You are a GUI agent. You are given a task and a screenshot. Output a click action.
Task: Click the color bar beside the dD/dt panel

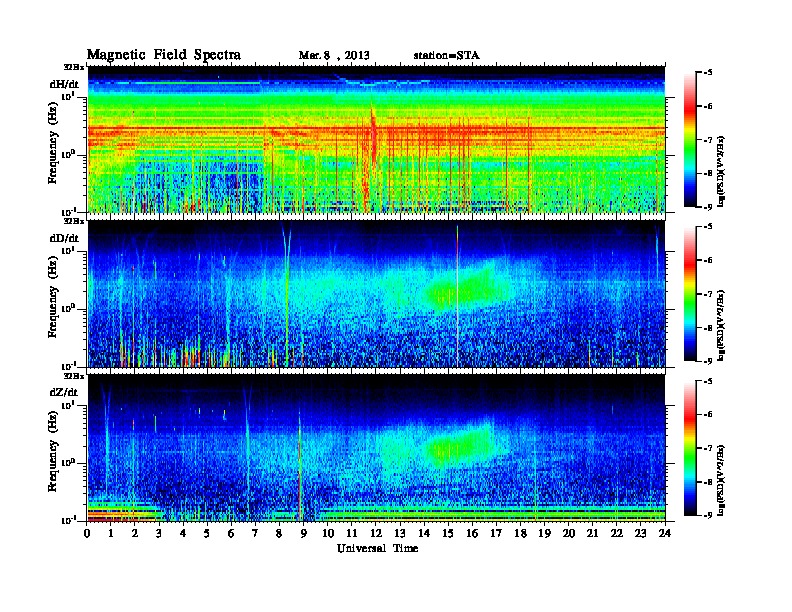690,294
